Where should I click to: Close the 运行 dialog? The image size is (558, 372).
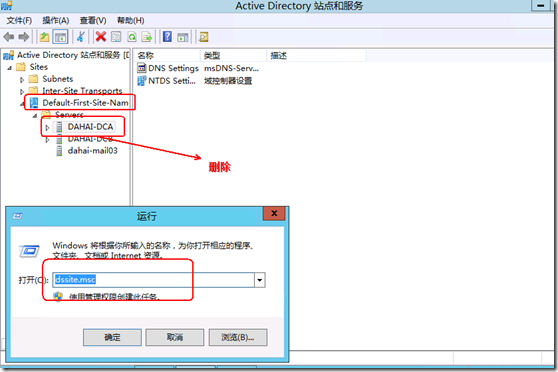click(274, 214)
